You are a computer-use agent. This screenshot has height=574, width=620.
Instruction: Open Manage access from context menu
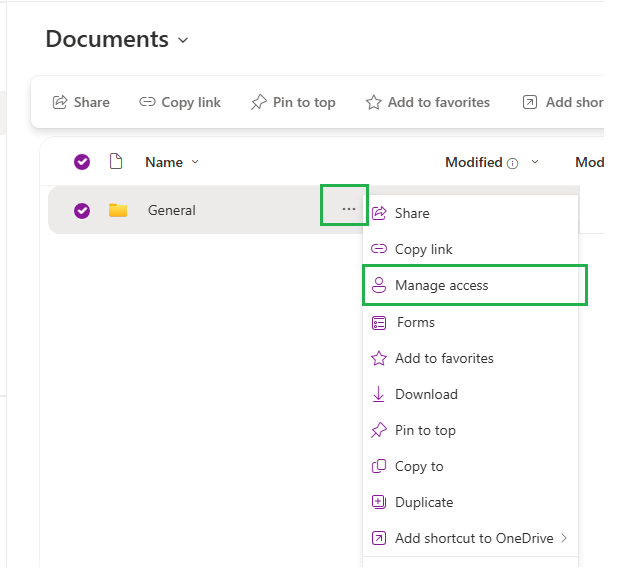tap(471, 285)
